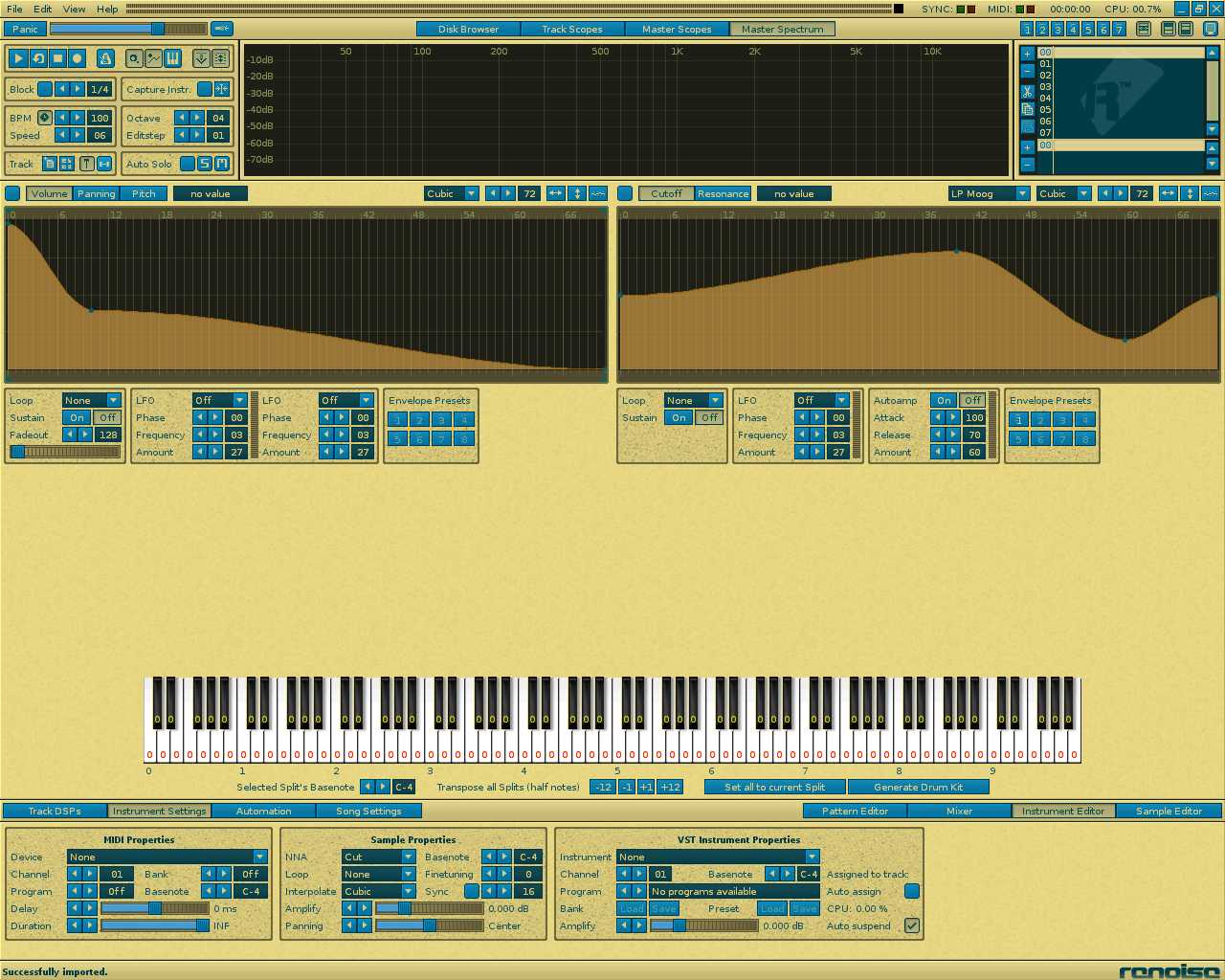Toggle the Auto suspend checkbox
The image size is (1225, 980).
[x=911, y=925]
